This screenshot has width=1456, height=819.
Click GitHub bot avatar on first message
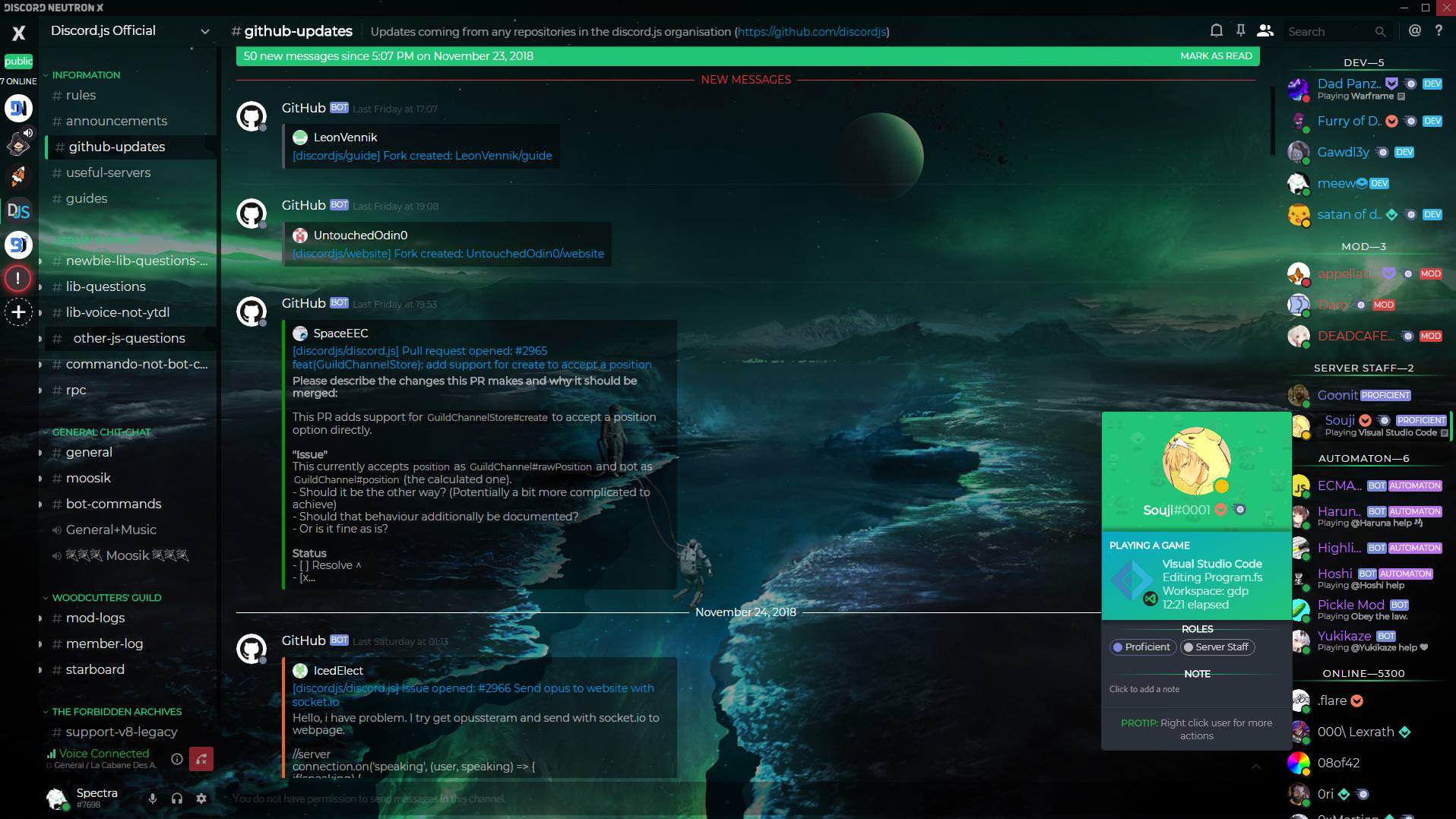252,116
